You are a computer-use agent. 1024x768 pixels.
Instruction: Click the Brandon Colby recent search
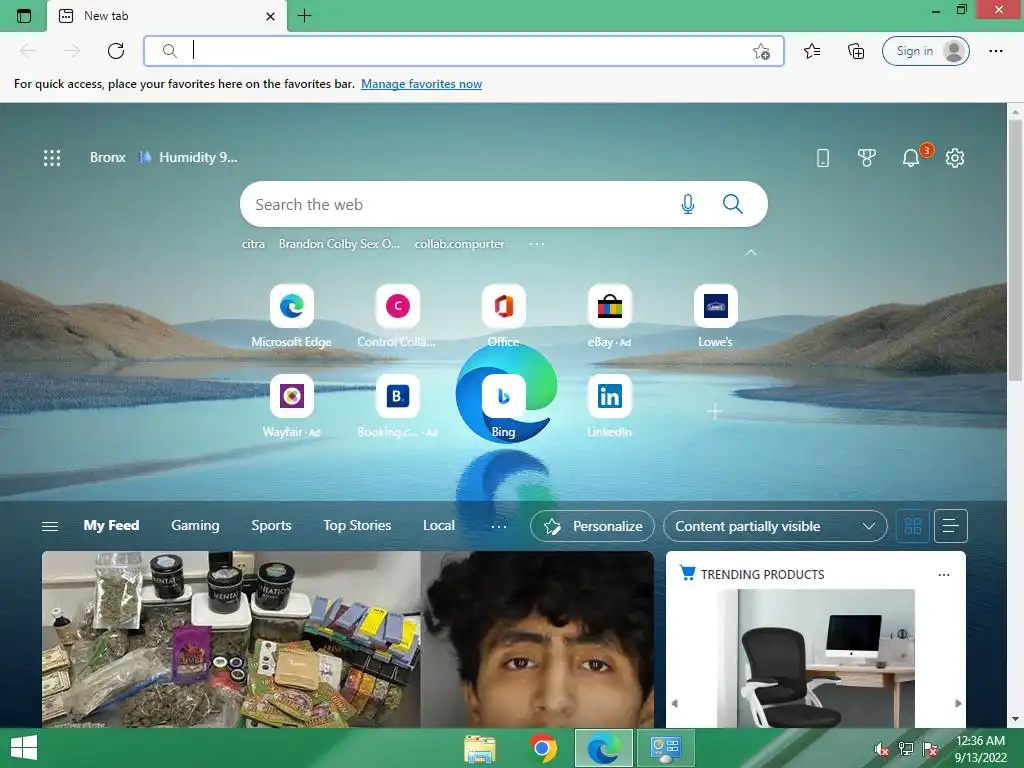pyautogui.click(x=339, y=244)
